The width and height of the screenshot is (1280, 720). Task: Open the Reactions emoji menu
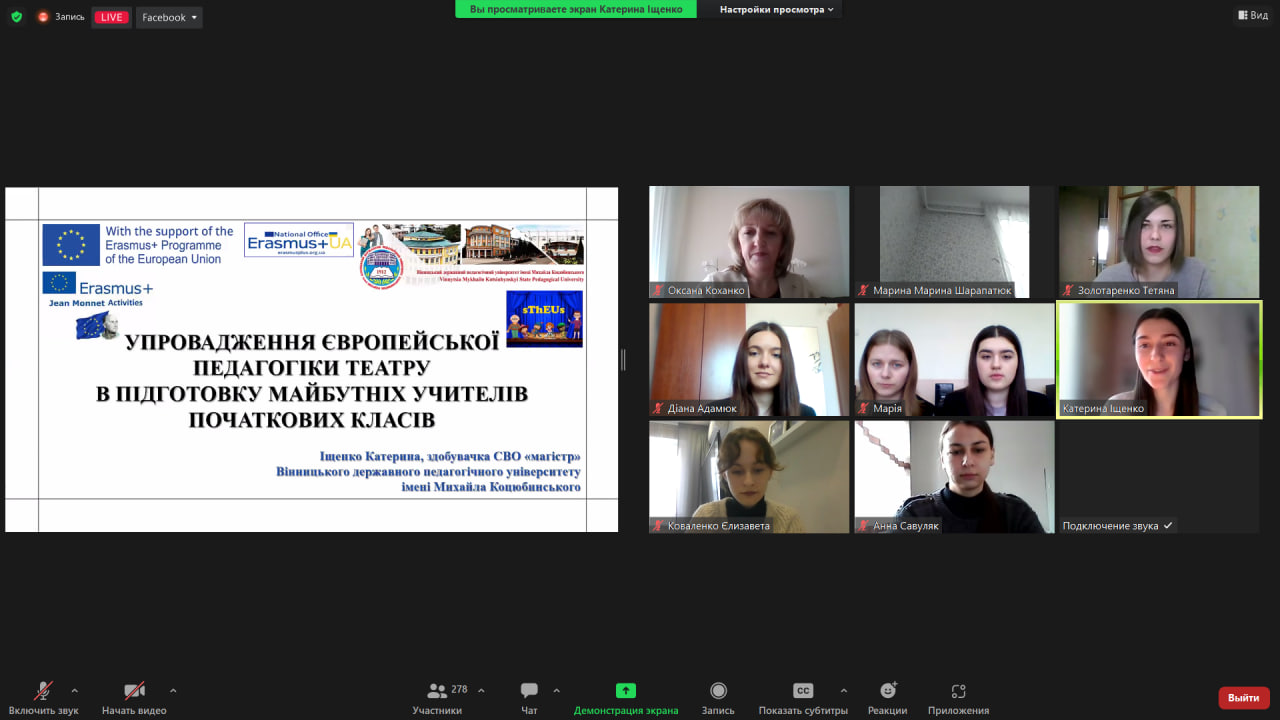887,691
